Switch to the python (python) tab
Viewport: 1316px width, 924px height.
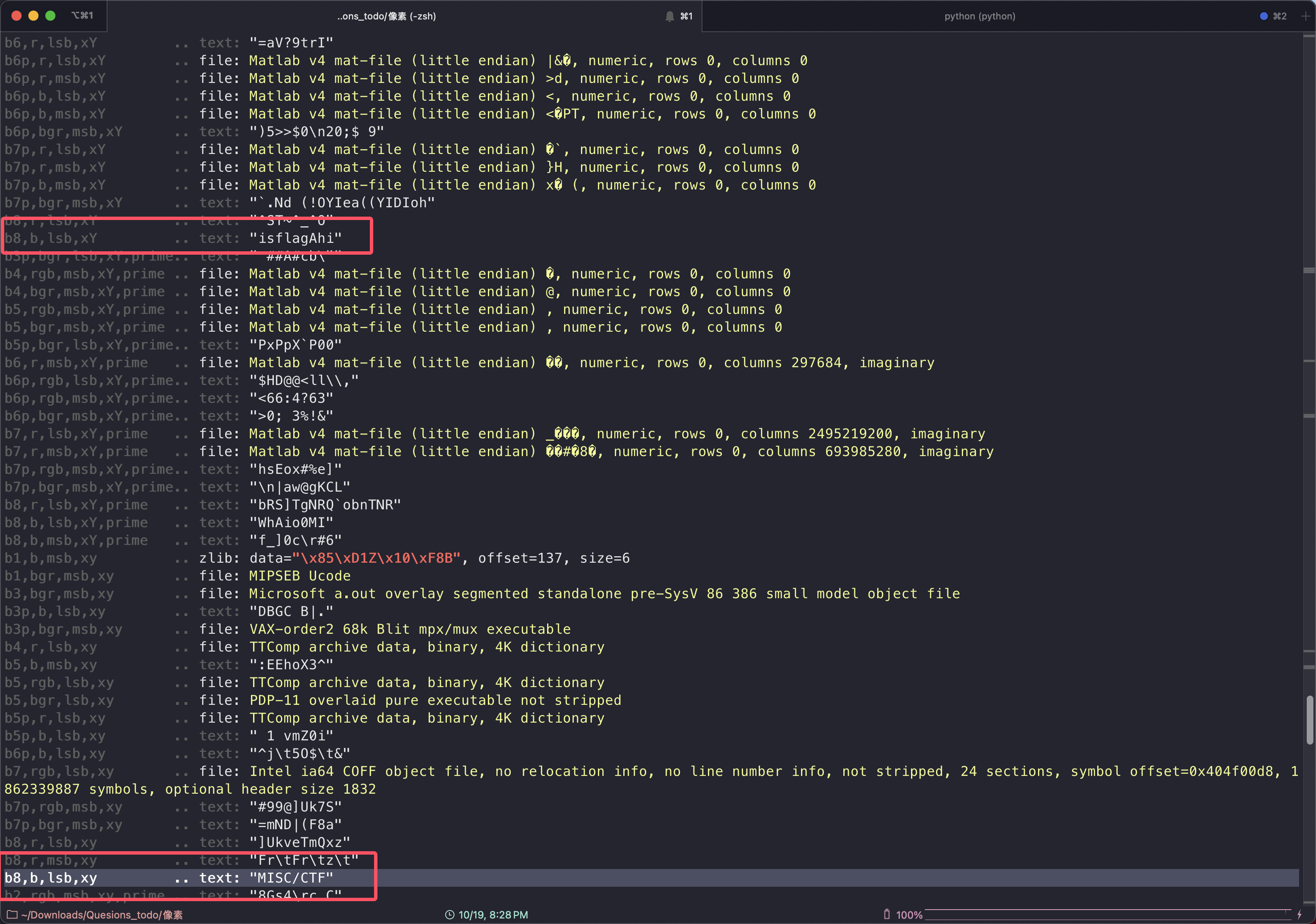pos(979,16)
